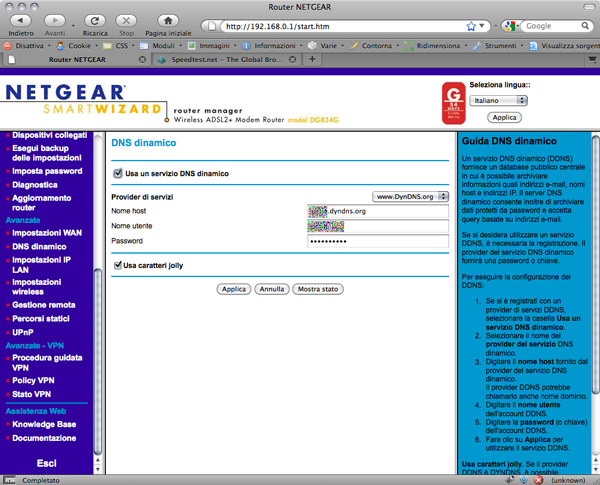Click the Annulla button
600x485 pixels.
click(x=272, y=289)
